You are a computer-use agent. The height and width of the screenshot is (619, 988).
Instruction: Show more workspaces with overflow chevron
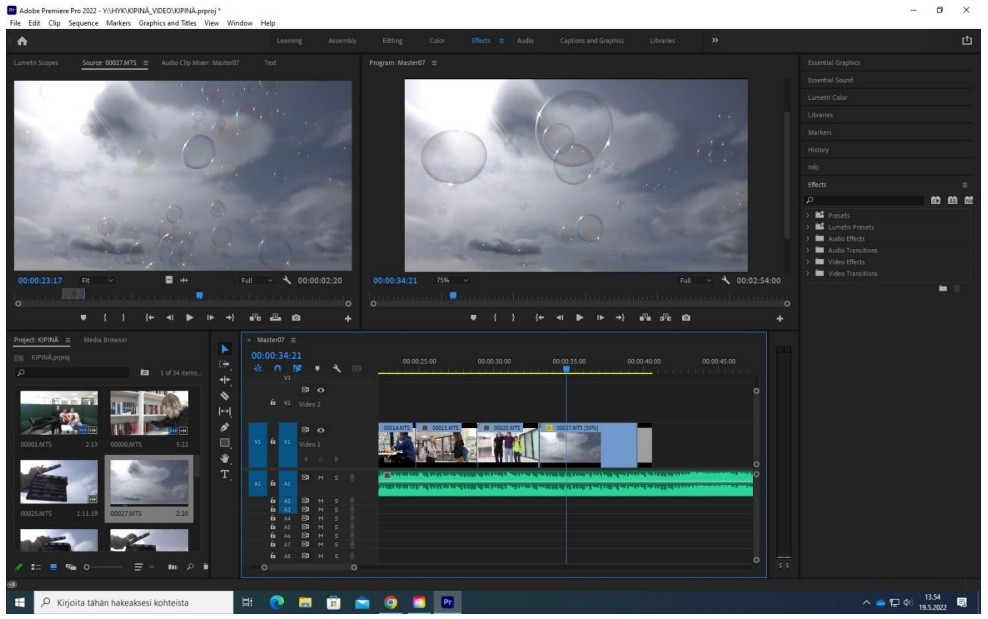(715, 40)
